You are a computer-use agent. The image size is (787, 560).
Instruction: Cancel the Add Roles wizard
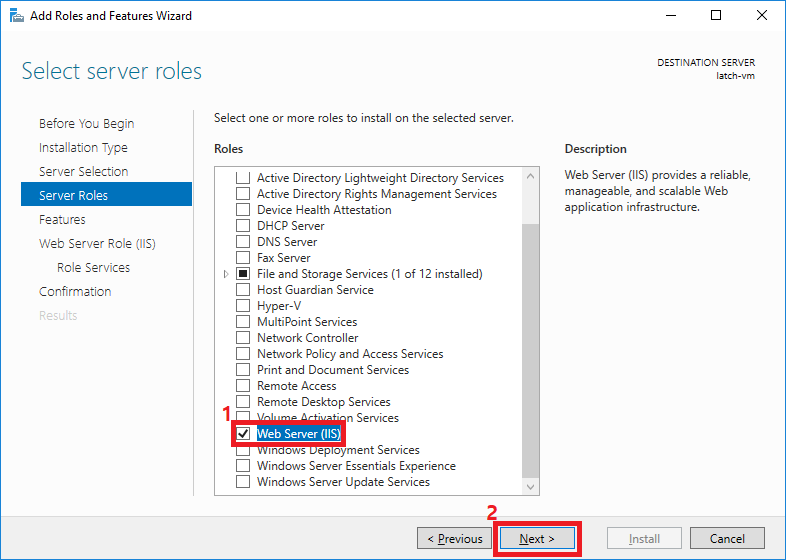(727, 538)
